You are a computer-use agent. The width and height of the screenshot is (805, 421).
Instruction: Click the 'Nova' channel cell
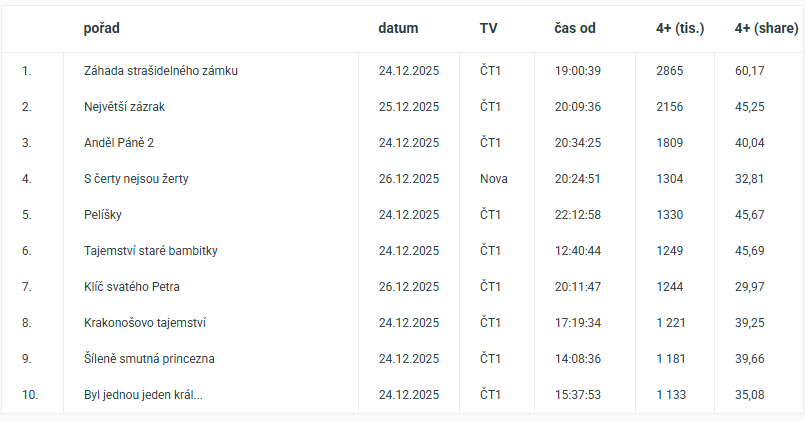[x=494, y=179]
